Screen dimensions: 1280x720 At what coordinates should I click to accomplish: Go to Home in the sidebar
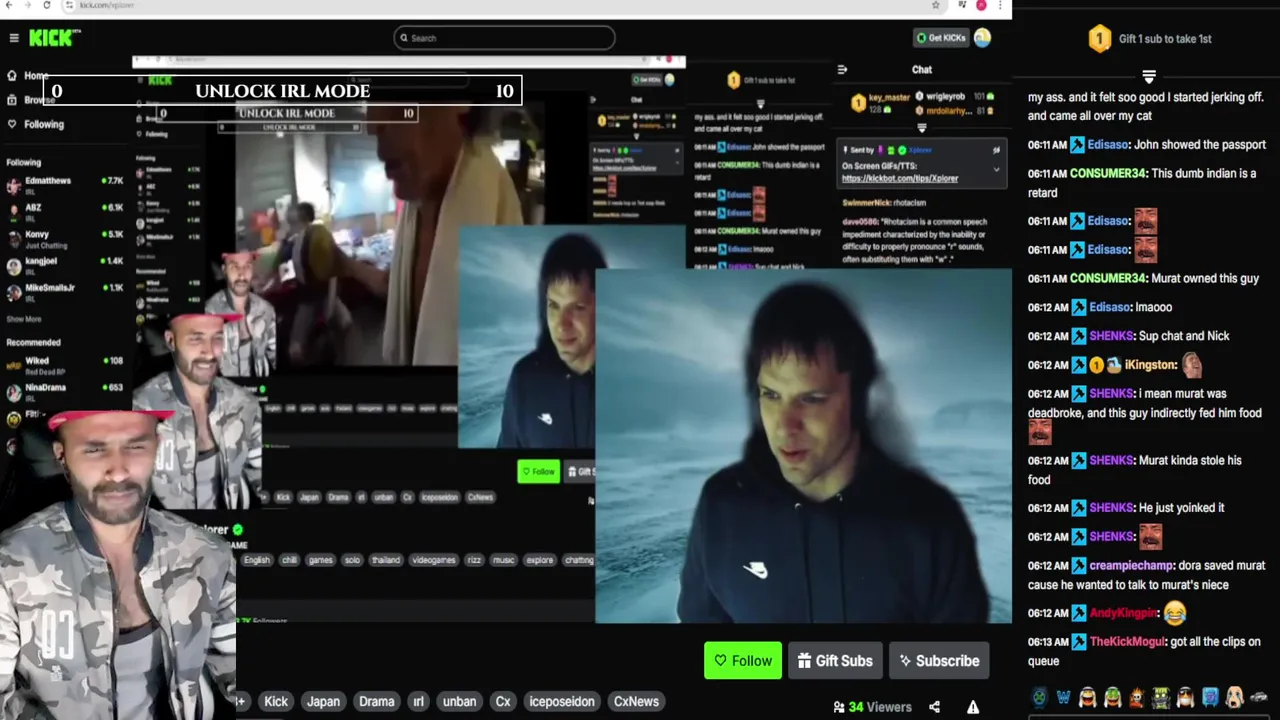pyautogui.click(x=28, y=76)
